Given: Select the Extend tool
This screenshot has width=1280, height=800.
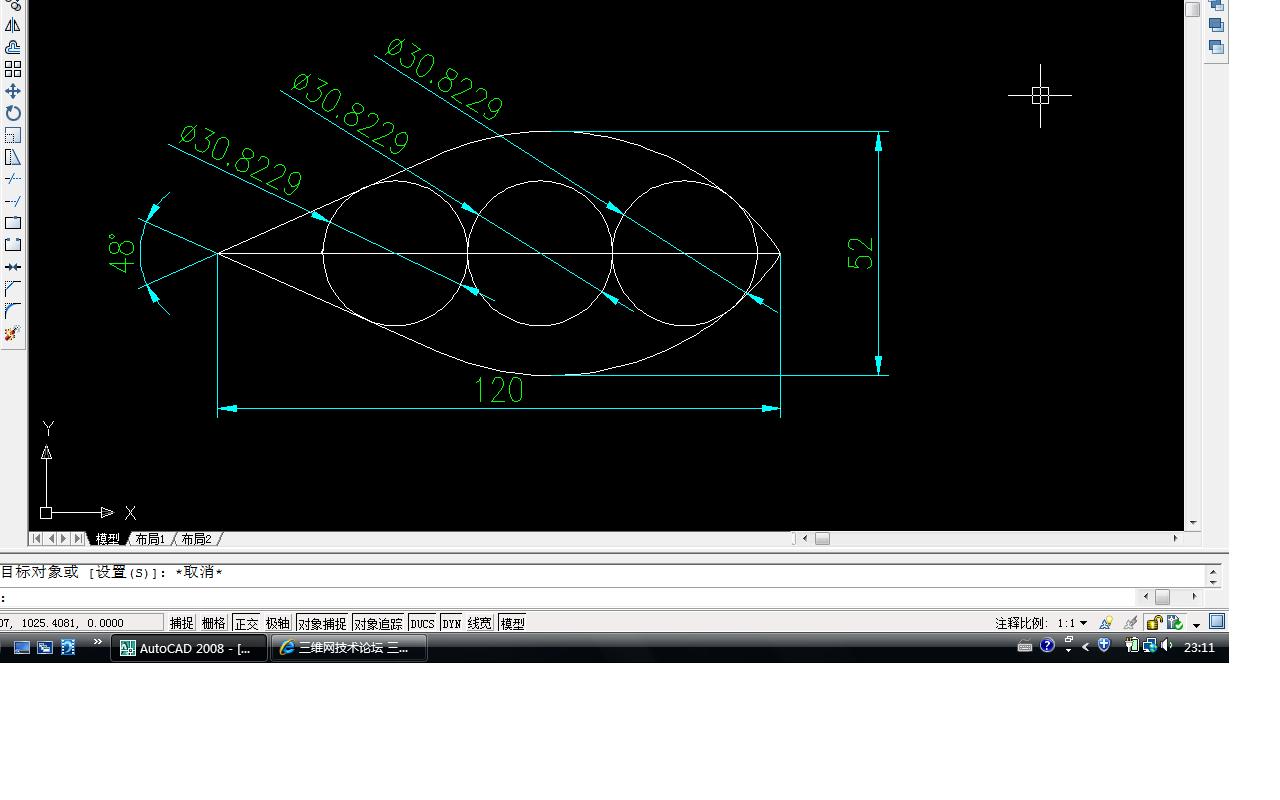Looking at the screenshot, I should click(13, 201).
